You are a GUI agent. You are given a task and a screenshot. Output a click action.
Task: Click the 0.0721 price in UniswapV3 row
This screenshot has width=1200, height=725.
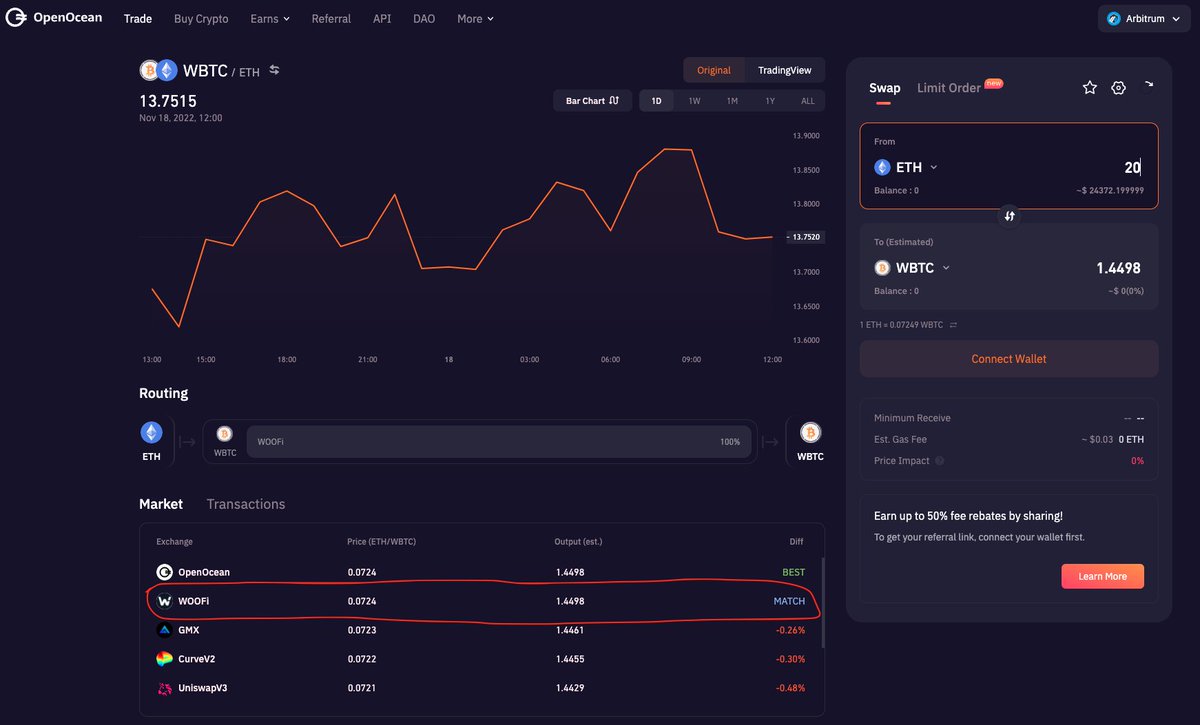point(362,688)
